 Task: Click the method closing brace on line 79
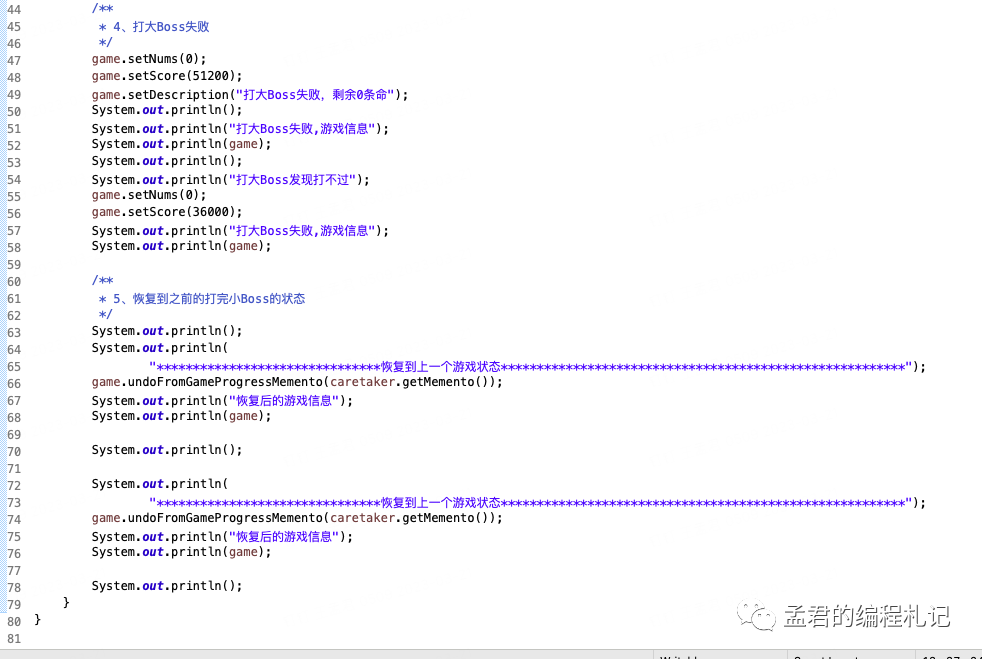[x=66, y=602]
